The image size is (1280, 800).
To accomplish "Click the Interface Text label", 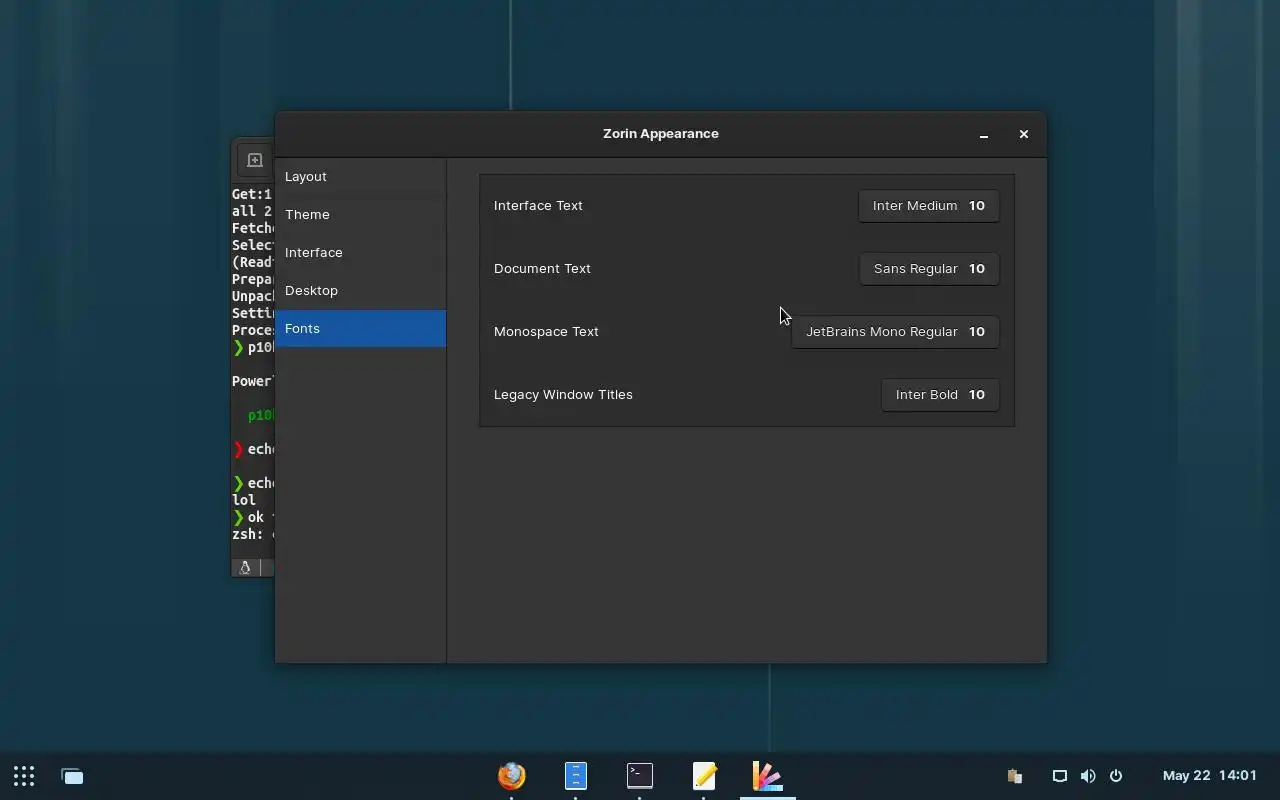I will pyautogui.click(x=538, y=206).
